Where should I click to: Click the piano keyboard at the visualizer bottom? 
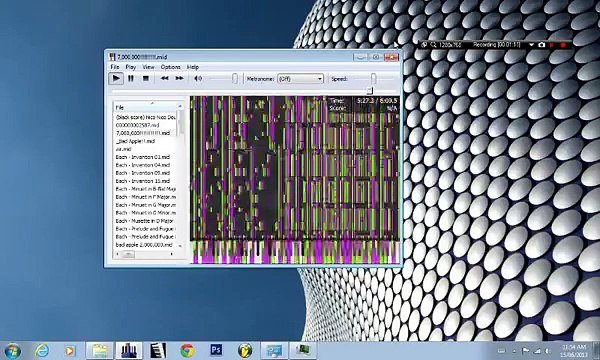[x=295, y=252]
